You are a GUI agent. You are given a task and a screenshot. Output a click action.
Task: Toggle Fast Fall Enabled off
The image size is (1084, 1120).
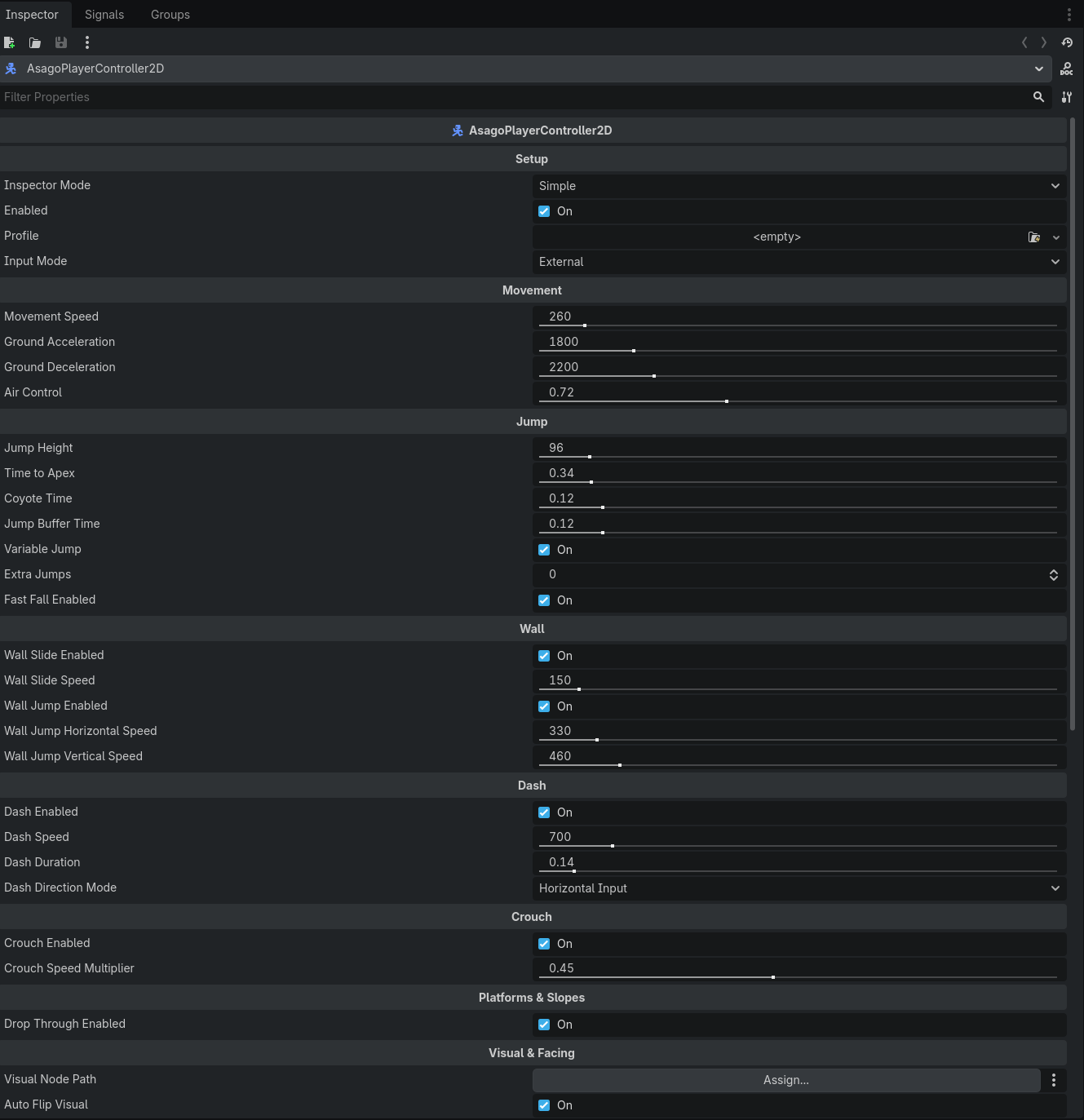(x=544, y=600)
